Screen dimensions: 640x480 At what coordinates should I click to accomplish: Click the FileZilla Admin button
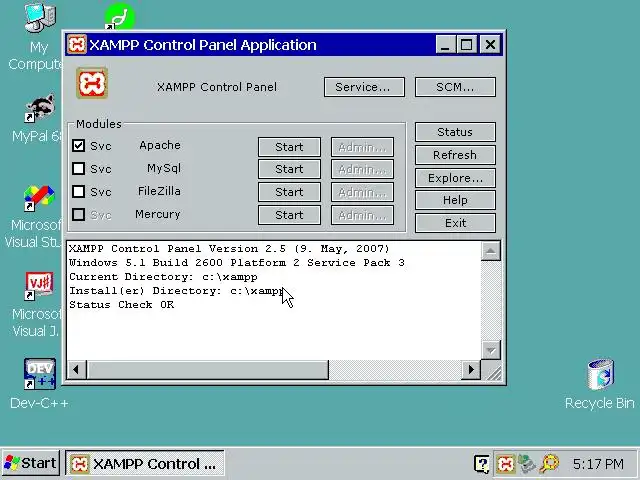[362, 192]
